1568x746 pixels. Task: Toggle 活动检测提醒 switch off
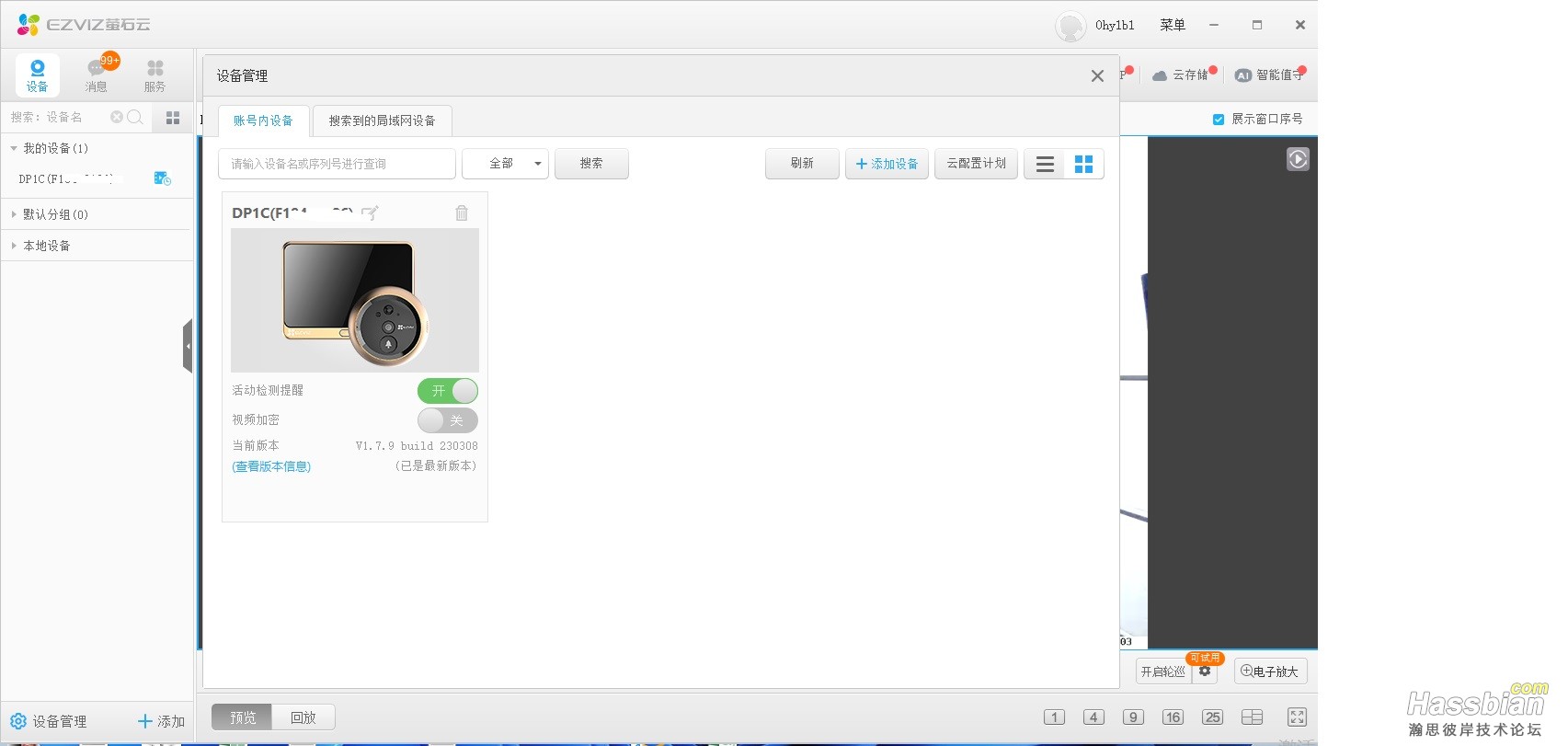pyautogui.click(x=448, y=391)
